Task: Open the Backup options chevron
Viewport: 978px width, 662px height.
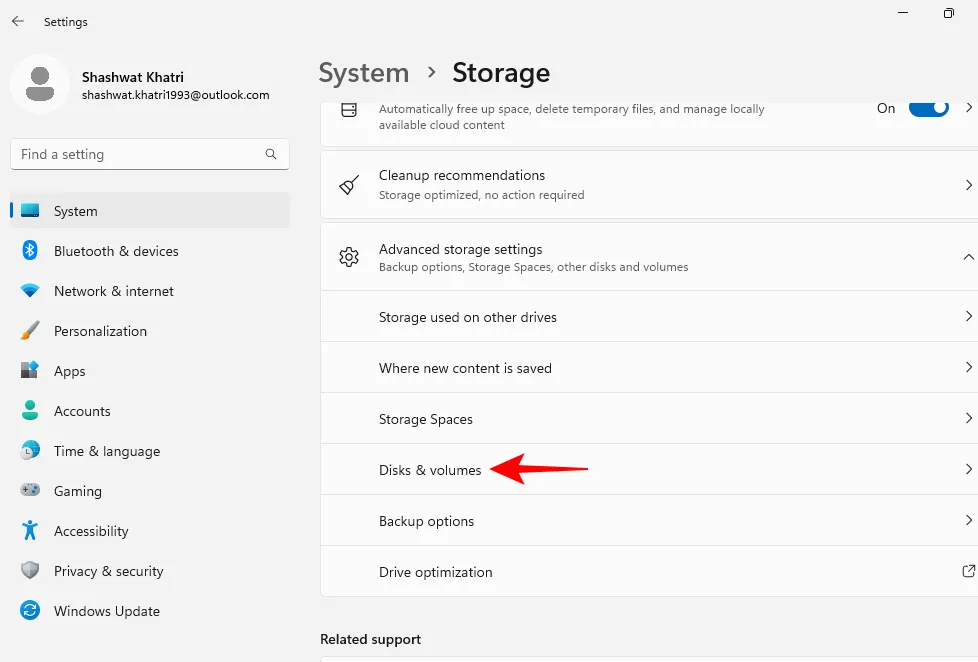Action: 969,520
